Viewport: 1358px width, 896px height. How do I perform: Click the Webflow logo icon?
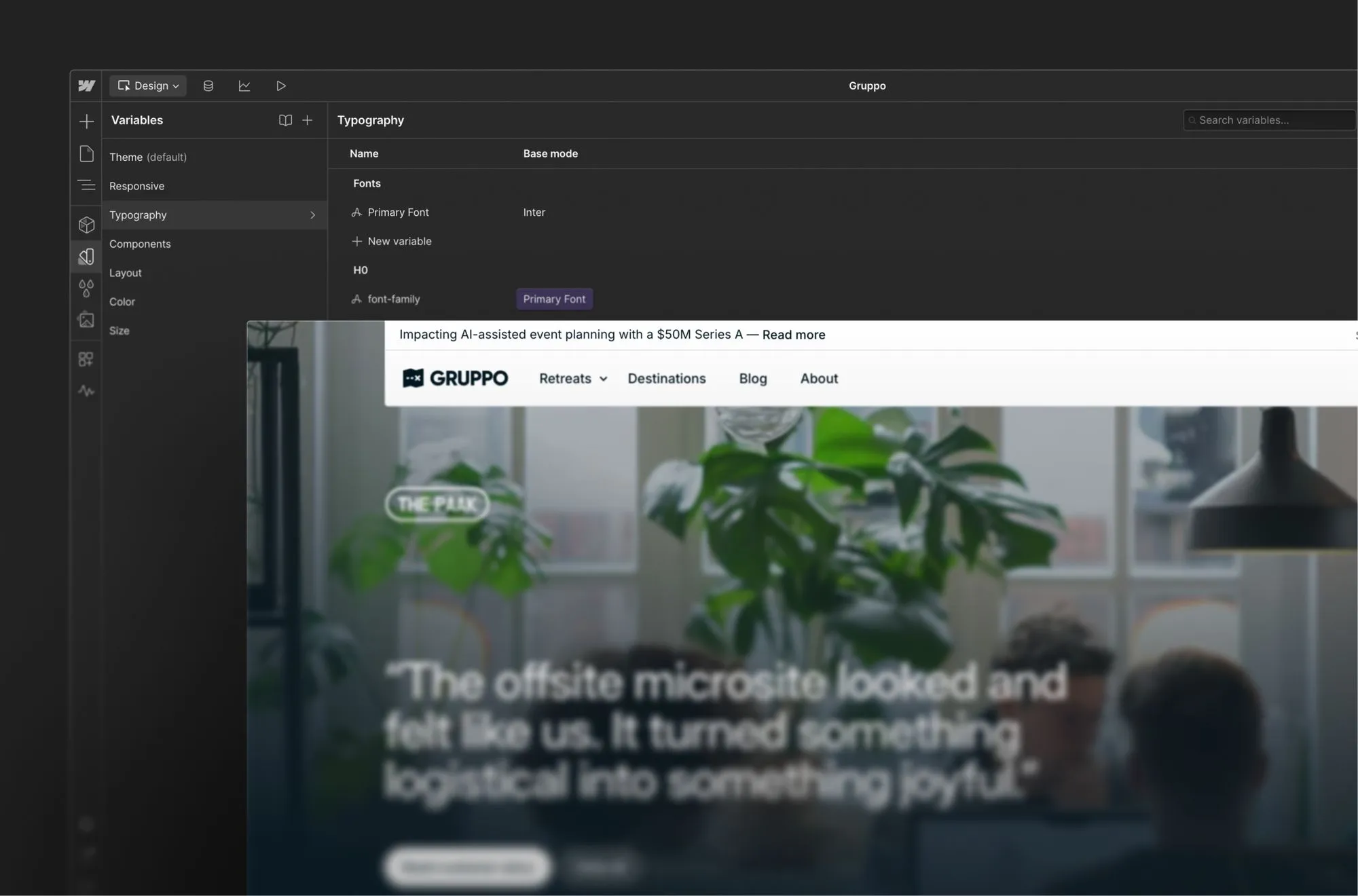click(x=86, y=86)
